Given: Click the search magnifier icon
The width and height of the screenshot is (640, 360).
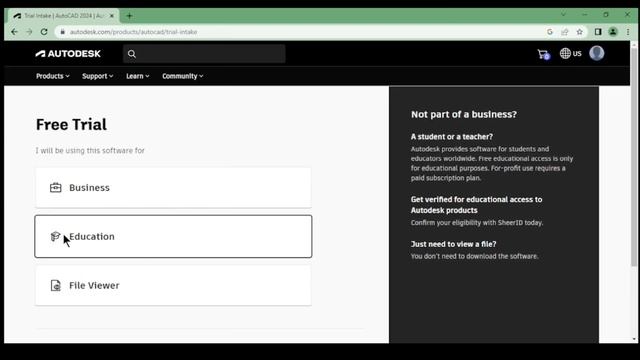Looking at the screenshot, I should tap(131, 54).
